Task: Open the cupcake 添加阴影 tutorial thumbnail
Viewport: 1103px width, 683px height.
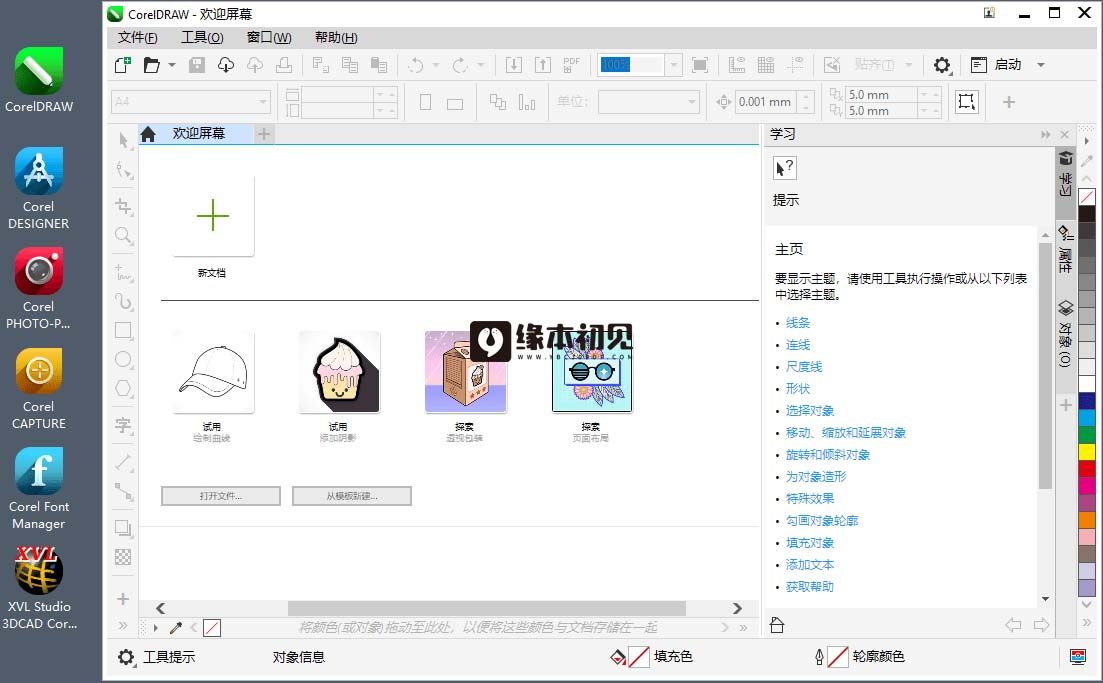Action: click(x=340, y=372)
